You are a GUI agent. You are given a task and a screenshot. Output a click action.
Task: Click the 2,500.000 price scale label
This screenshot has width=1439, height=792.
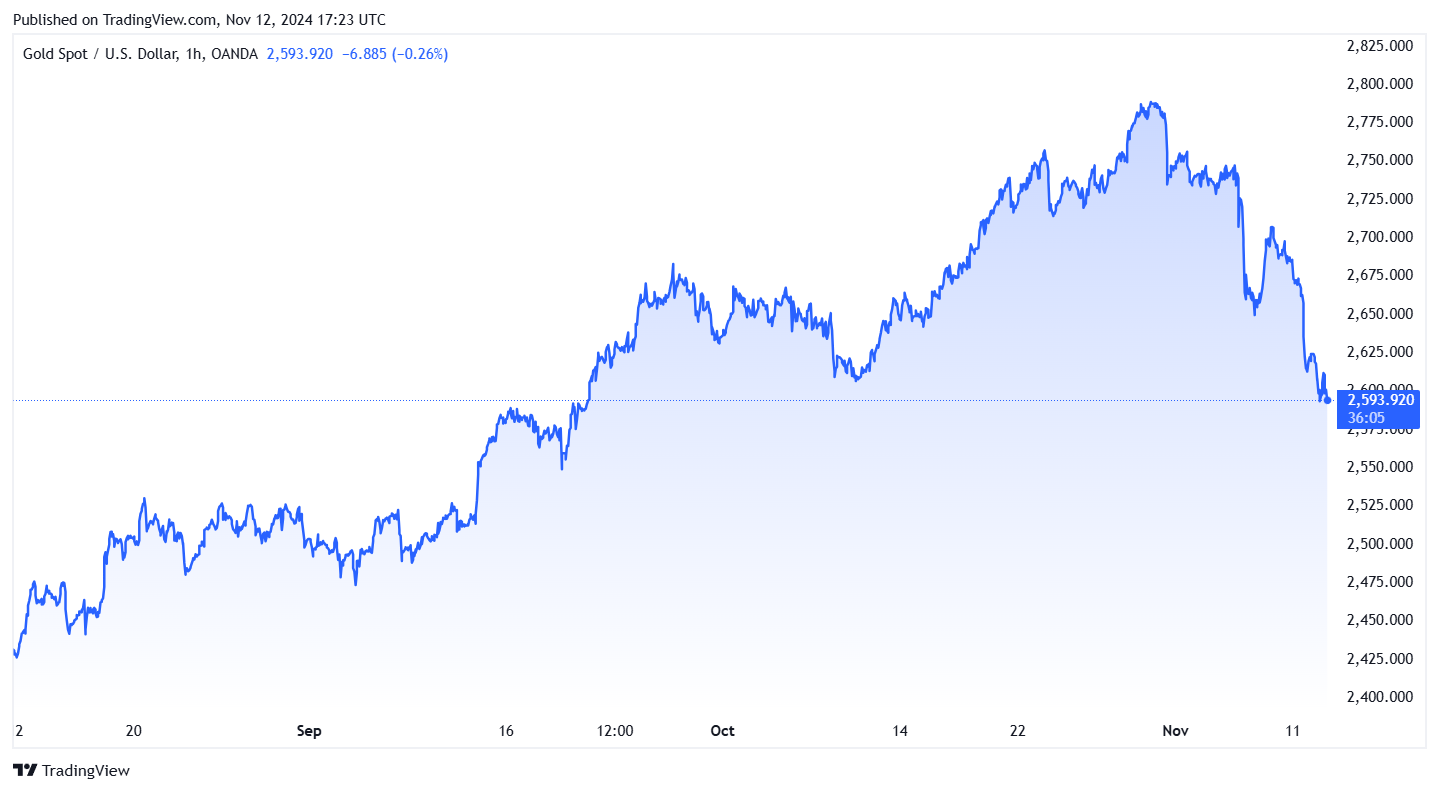(1380, 544)
